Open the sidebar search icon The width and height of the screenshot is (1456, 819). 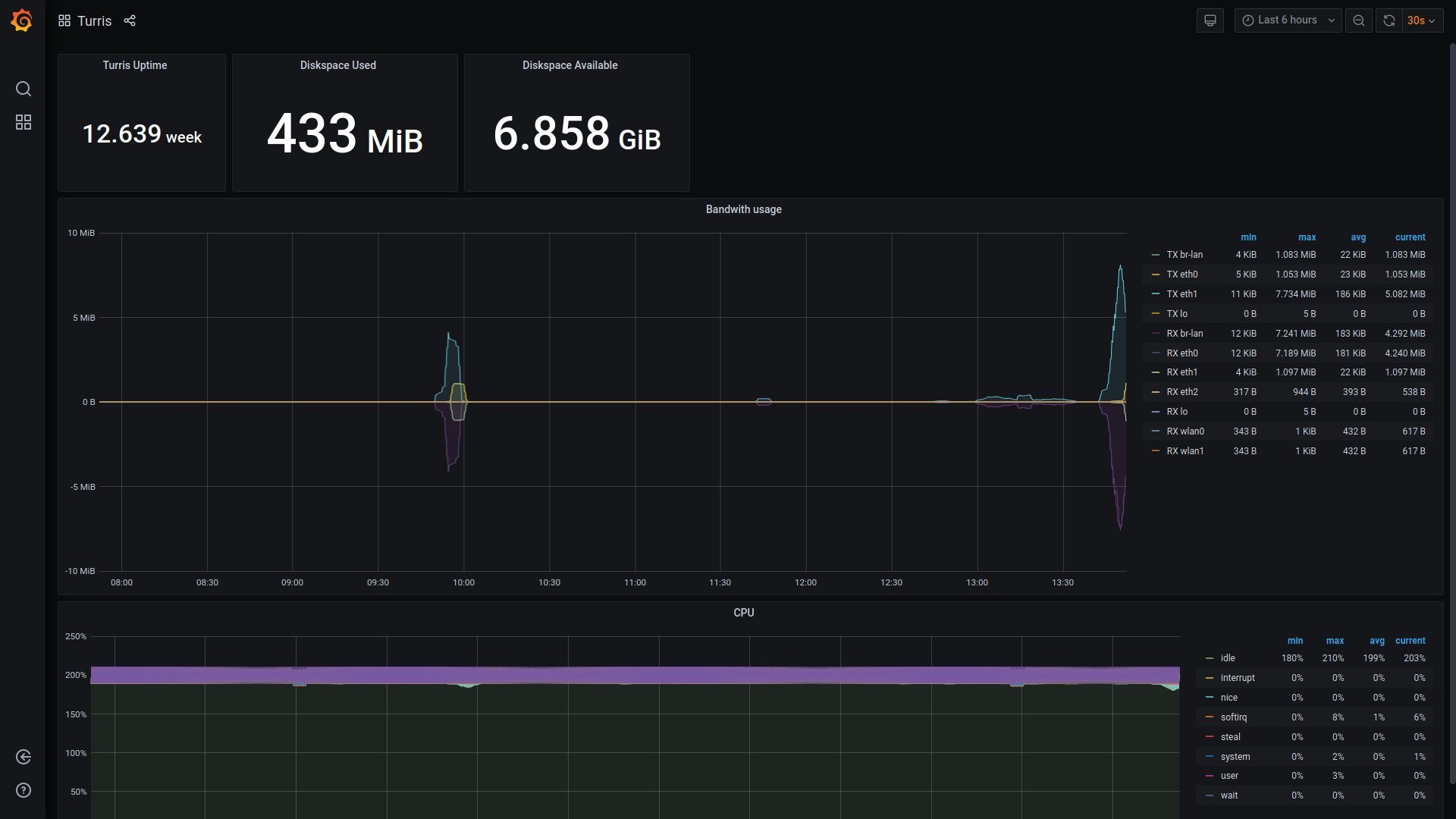(x=24, y=89)
